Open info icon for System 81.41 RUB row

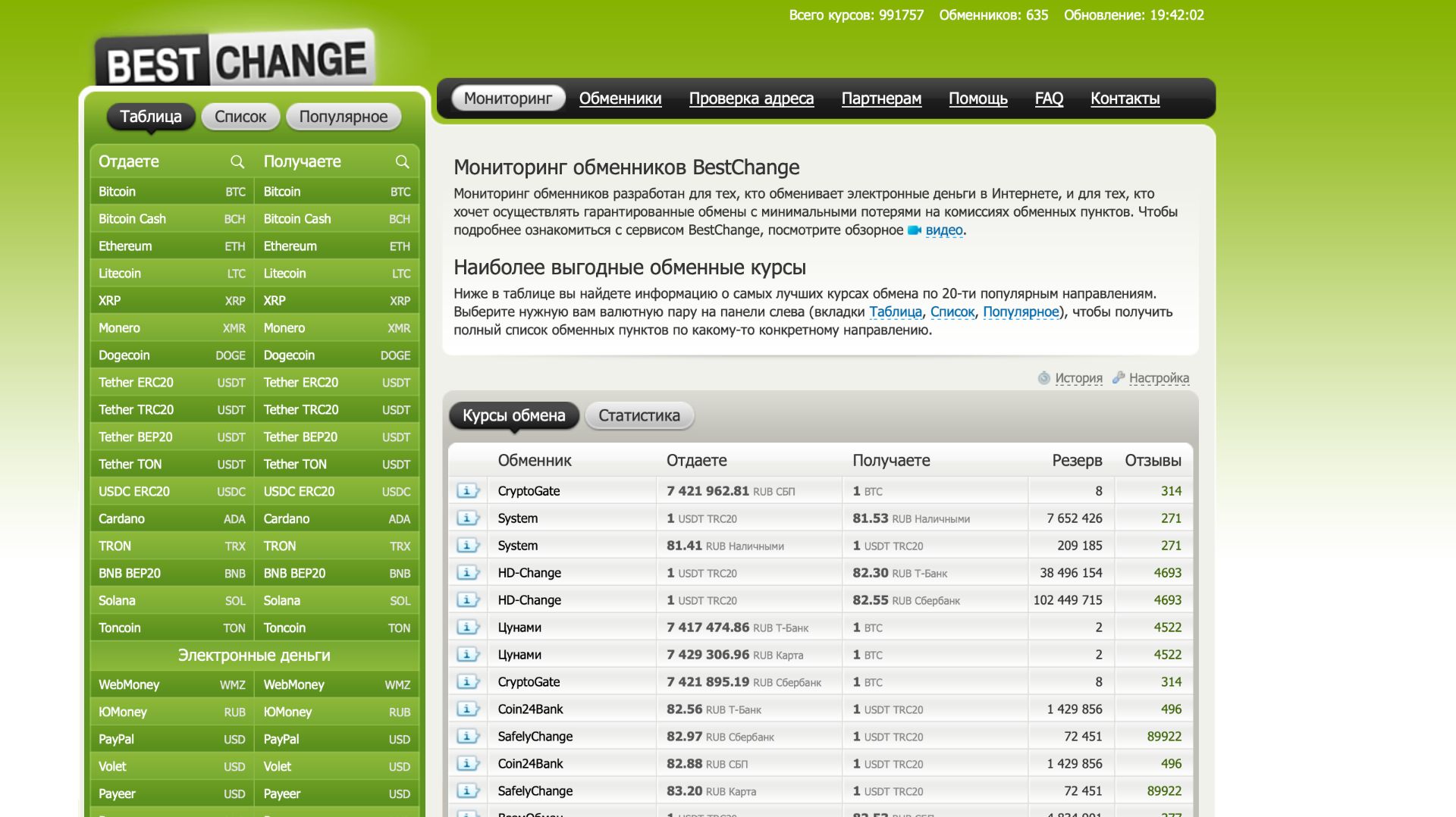(468, 546)
